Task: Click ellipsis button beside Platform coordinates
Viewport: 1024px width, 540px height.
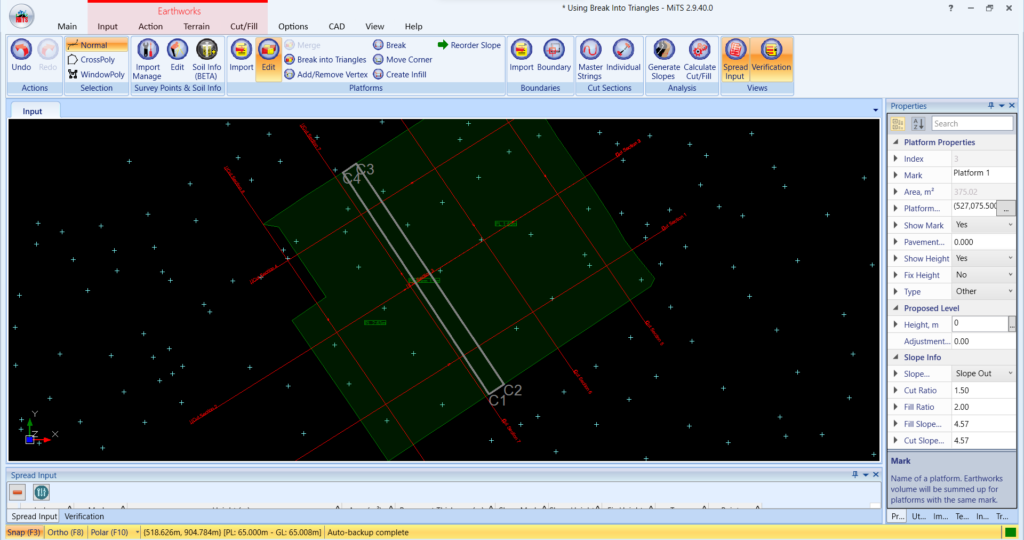Action: (1006, 208)
